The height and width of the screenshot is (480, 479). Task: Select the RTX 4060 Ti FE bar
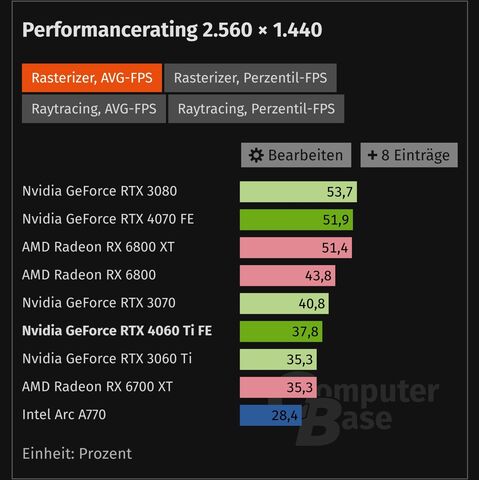pos(281,331)
